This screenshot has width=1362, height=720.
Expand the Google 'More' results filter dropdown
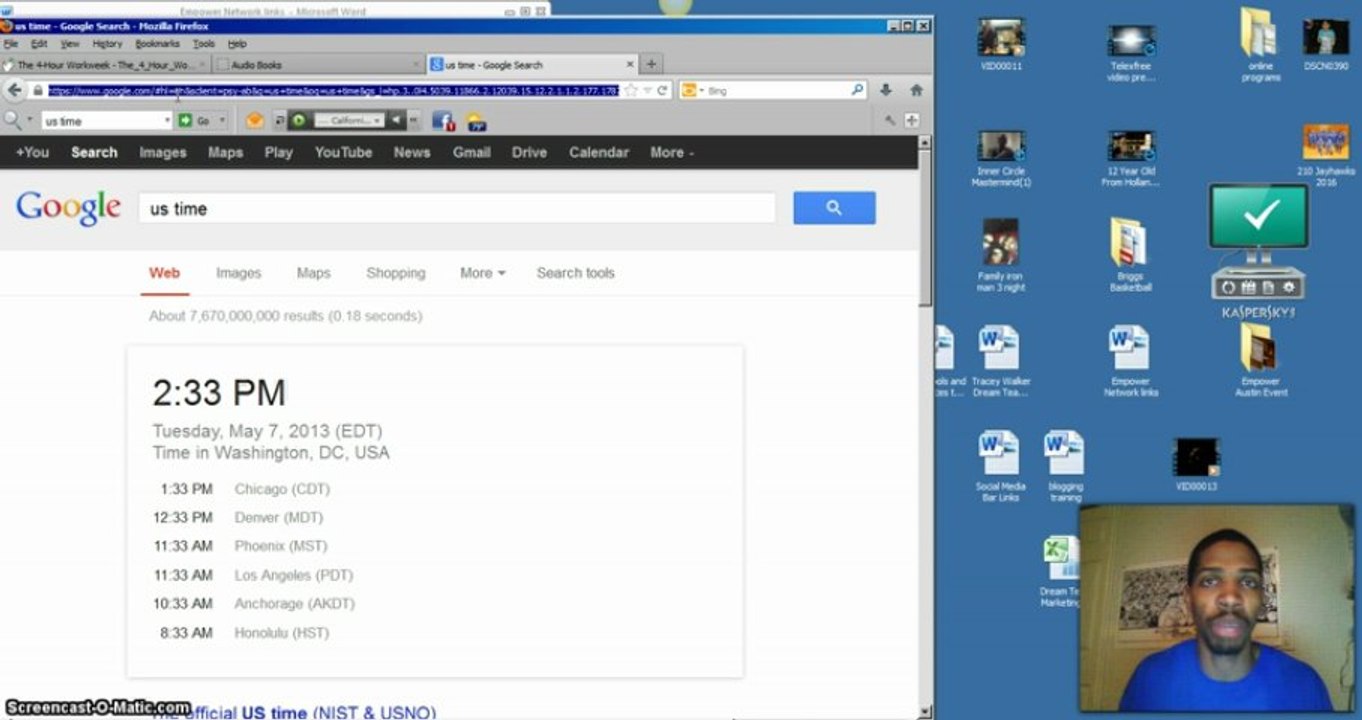pyautogui.click(x=482, y=273)
